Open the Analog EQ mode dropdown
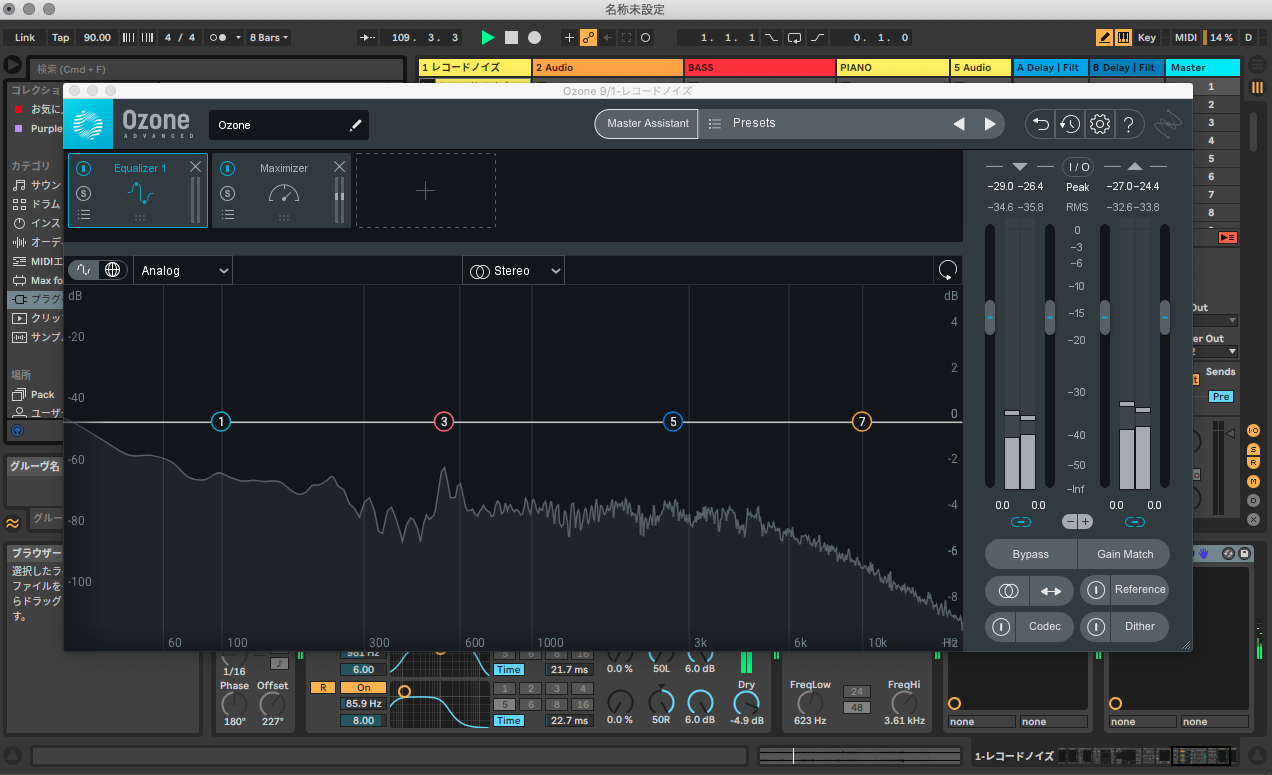The height and width of the screenshot is (775, 1272). click(183, 271)
